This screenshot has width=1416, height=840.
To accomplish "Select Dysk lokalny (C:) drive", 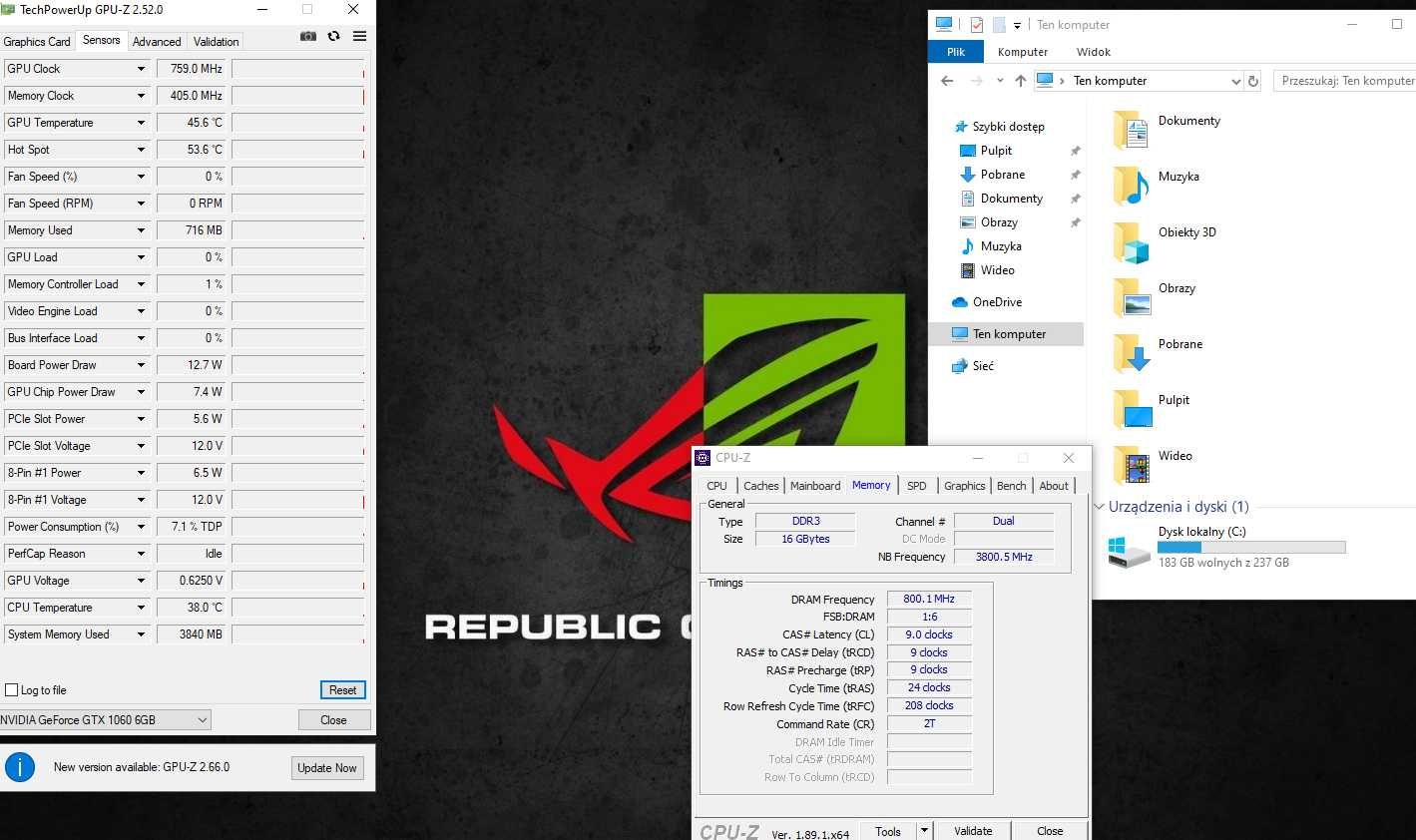I will click(1226, 548).
